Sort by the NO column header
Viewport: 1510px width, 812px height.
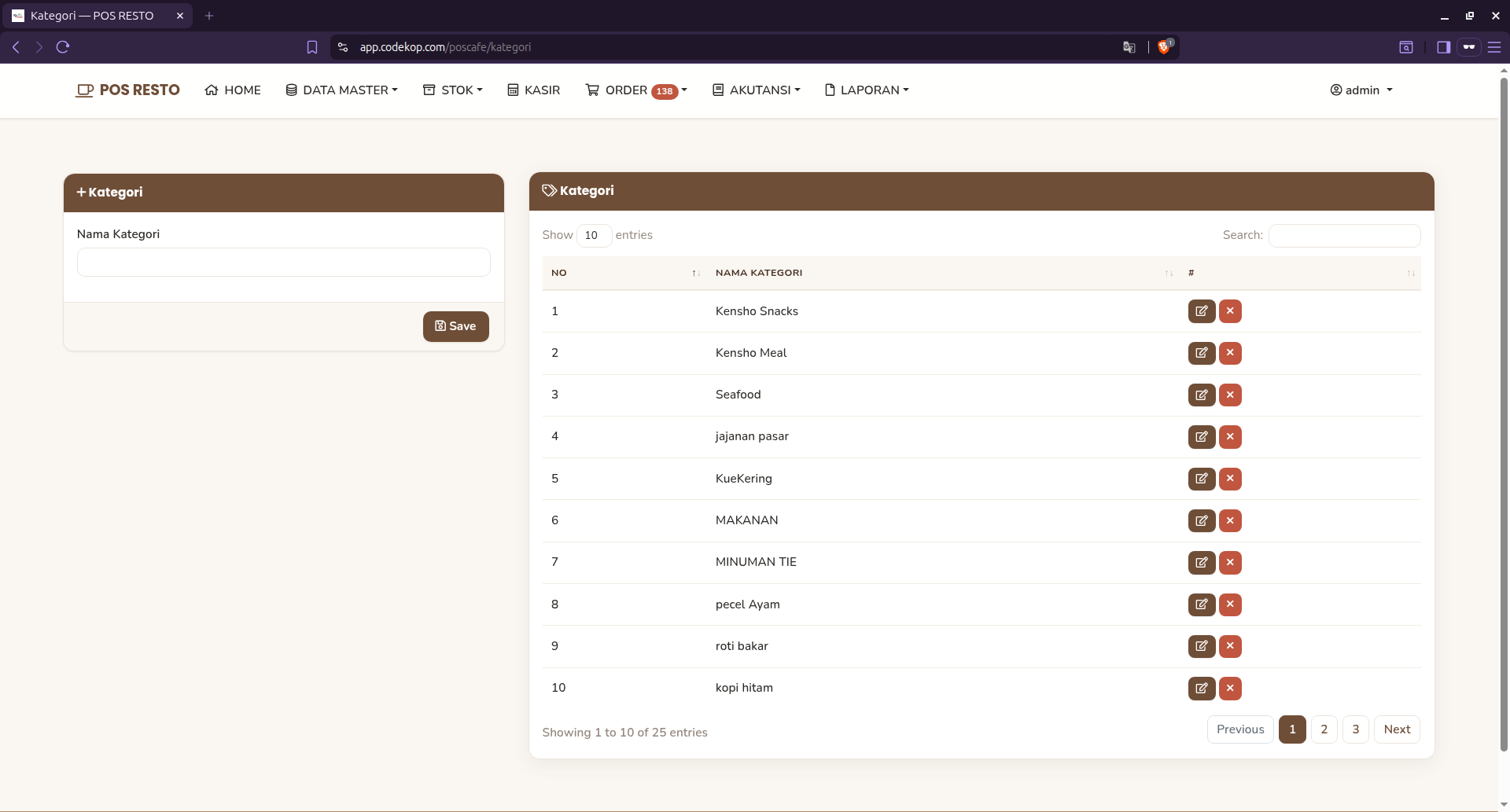(625, 273)
